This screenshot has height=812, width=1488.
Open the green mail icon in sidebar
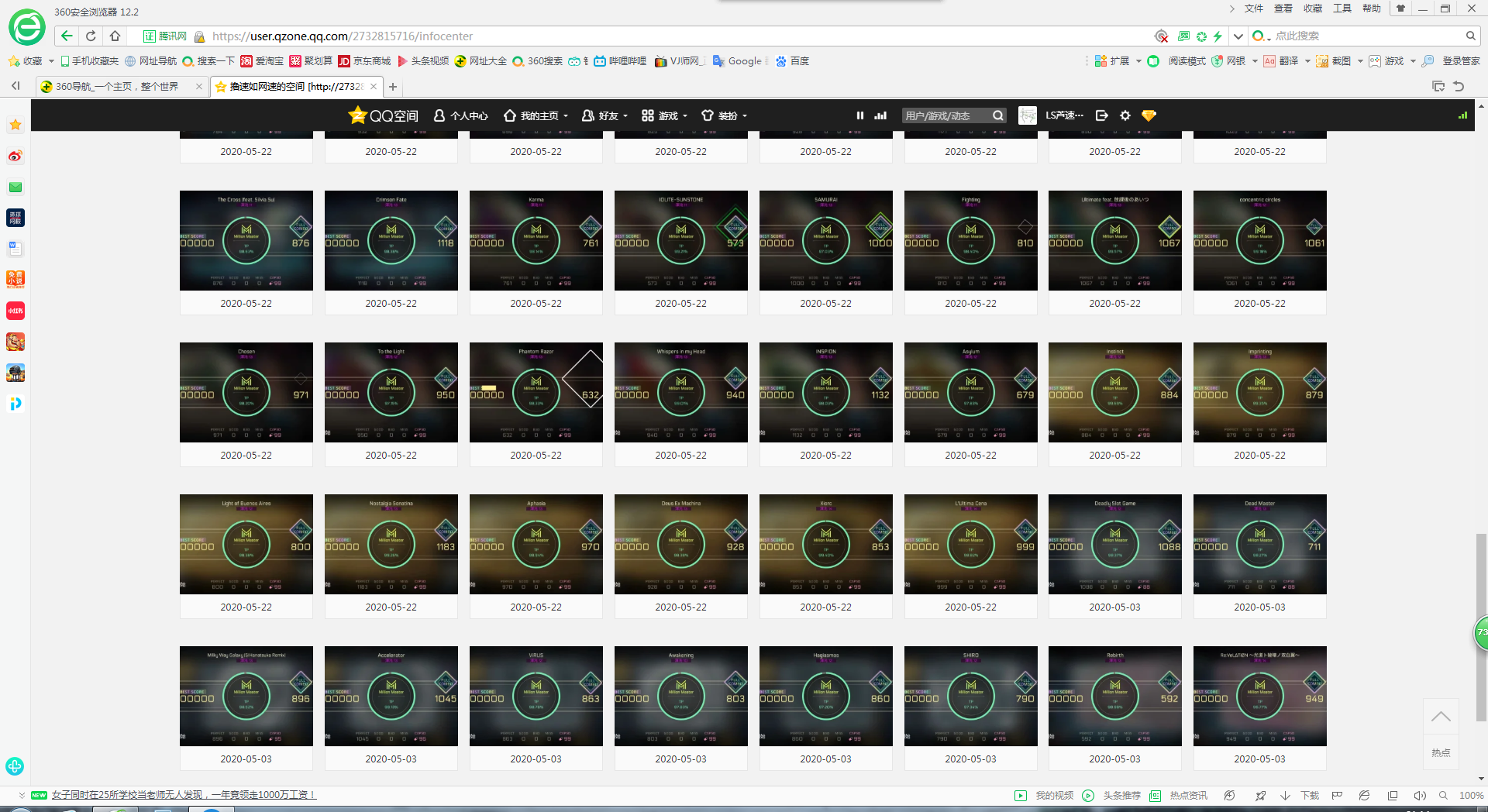click(15, 187)
